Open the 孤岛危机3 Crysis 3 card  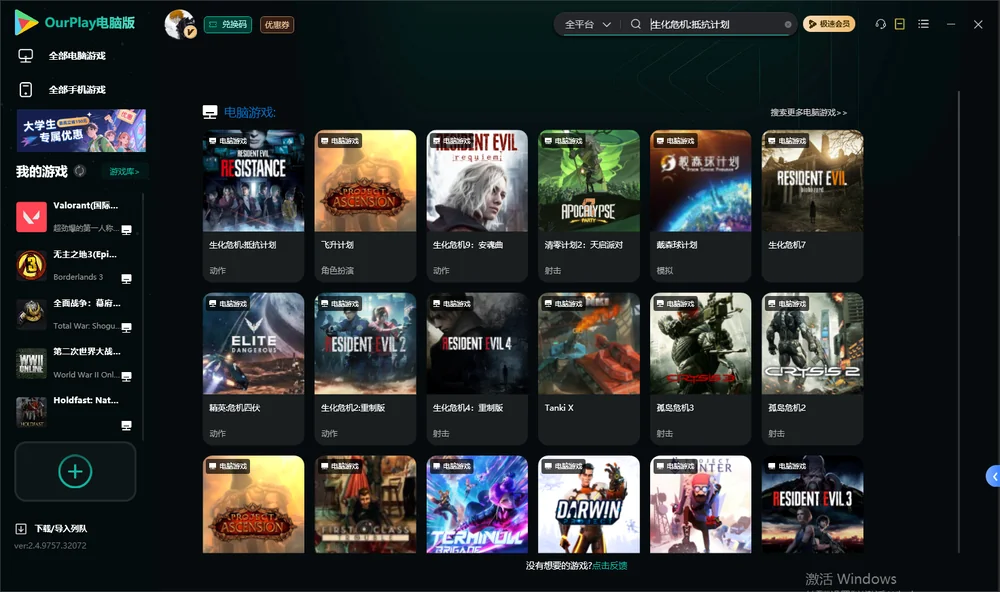(700, 369)
